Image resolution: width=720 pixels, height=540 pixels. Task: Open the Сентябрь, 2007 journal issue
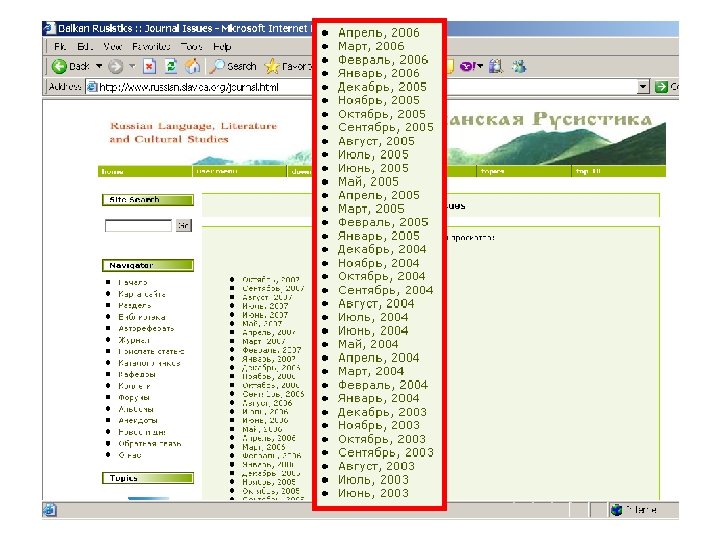click(273, 288)
